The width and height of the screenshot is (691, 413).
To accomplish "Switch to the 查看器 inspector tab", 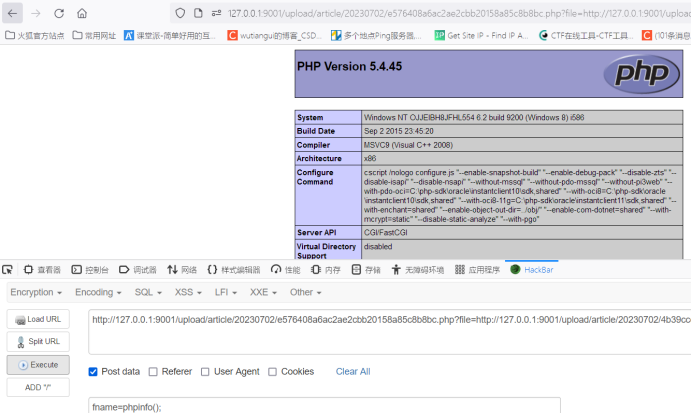I will (x=42, y=270).
